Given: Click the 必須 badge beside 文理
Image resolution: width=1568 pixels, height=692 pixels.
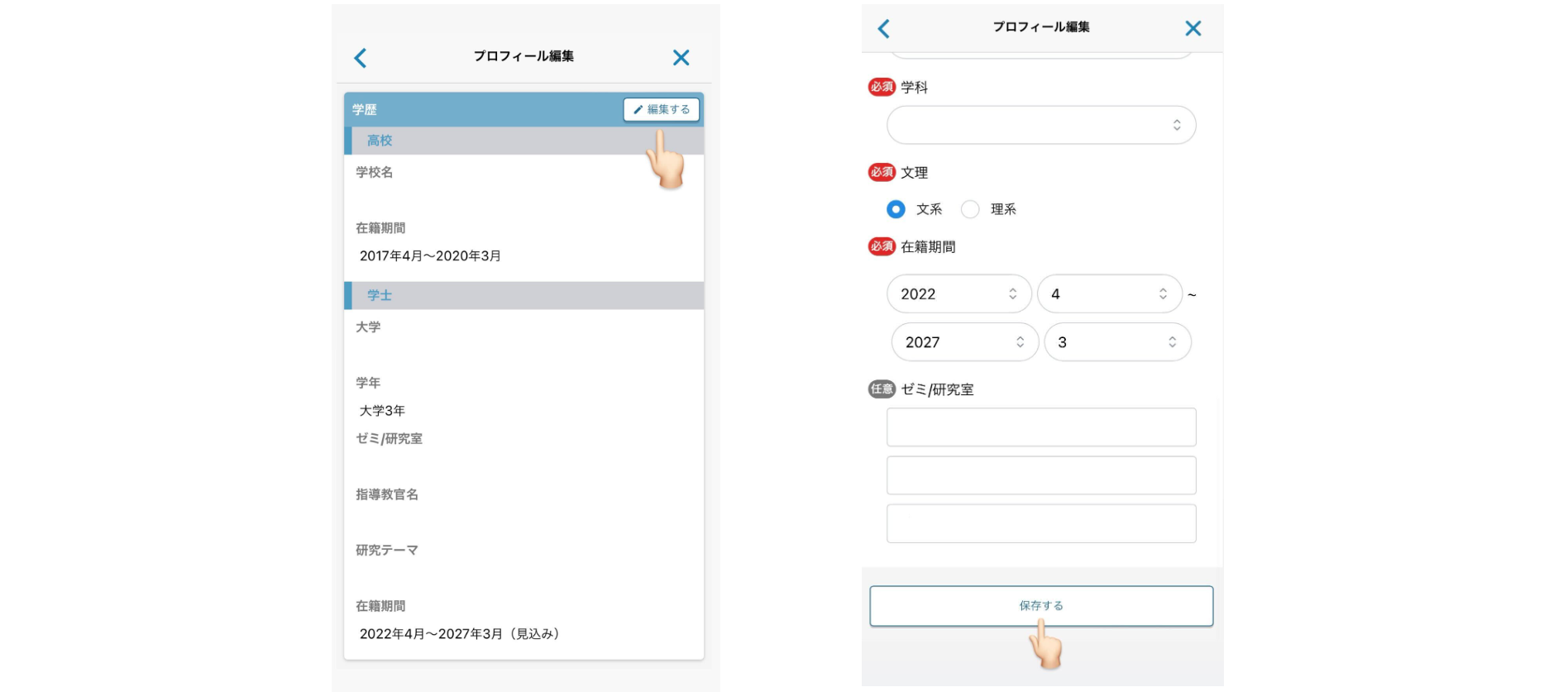Looking at the screenshot, I should pyautogui.click(x=882, y=172).
